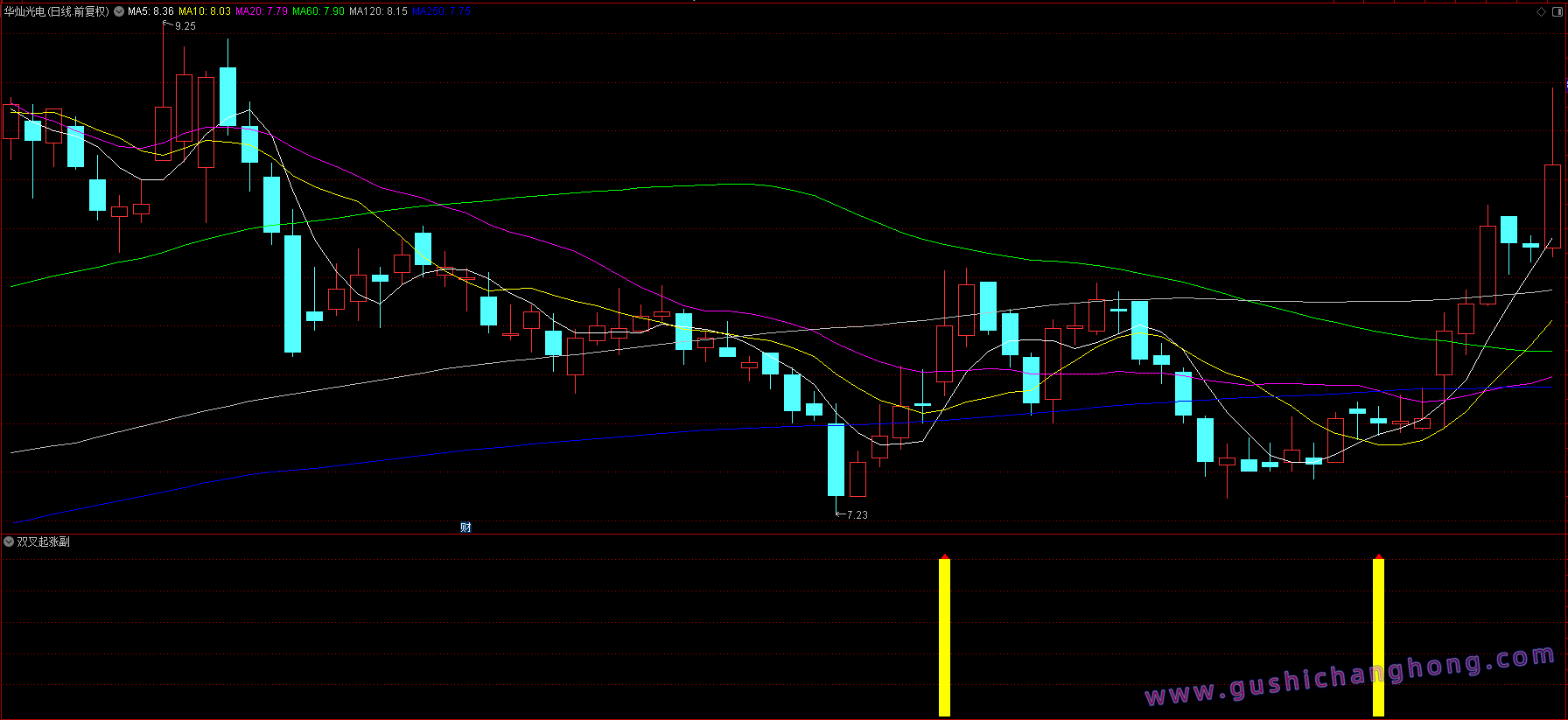
Task: Select the MA120 value label
Action: tap(378, 11)
